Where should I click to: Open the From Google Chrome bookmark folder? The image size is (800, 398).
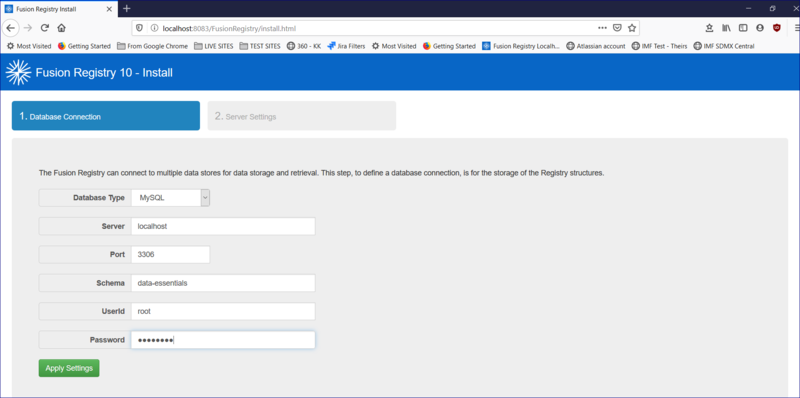pos(153,46)
